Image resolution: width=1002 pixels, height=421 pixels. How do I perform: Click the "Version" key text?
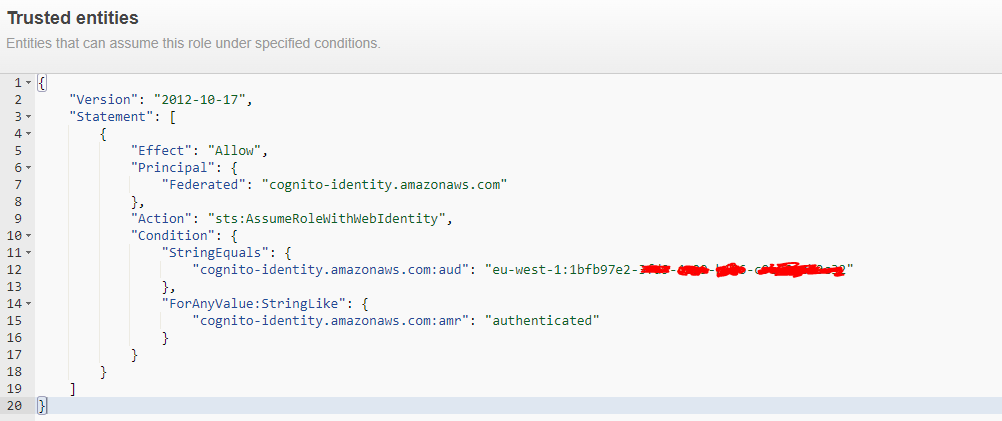[x=103, y=100]
